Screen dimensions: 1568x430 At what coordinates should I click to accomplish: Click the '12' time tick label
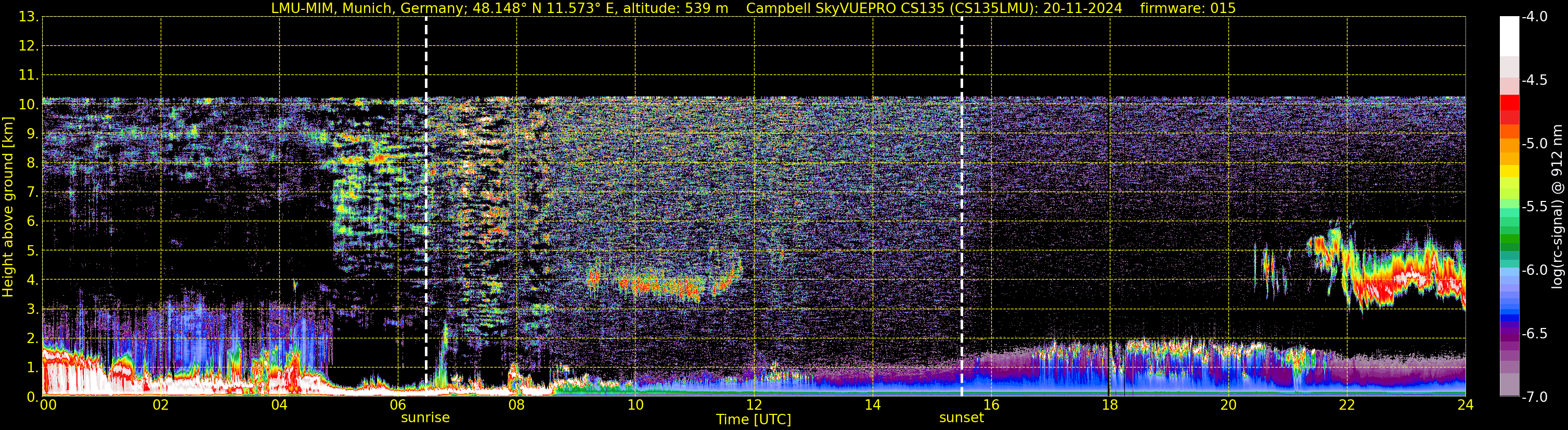(754, 405)
